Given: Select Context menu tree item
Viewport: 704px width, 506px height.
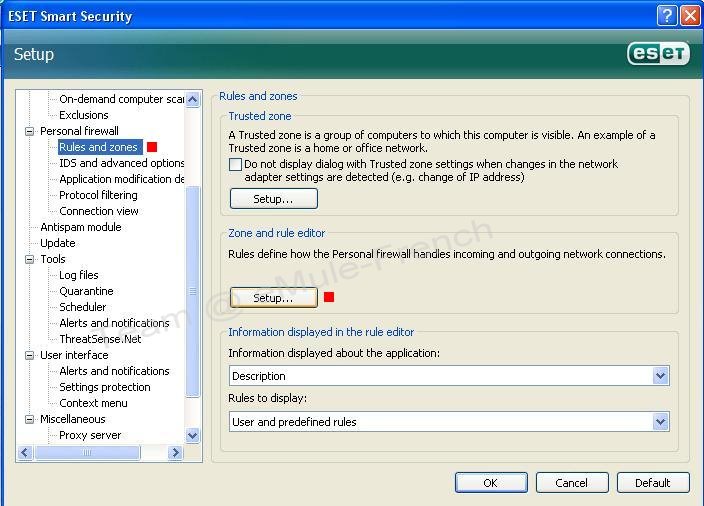Looking at the screenshot, I should click(93, 403).
